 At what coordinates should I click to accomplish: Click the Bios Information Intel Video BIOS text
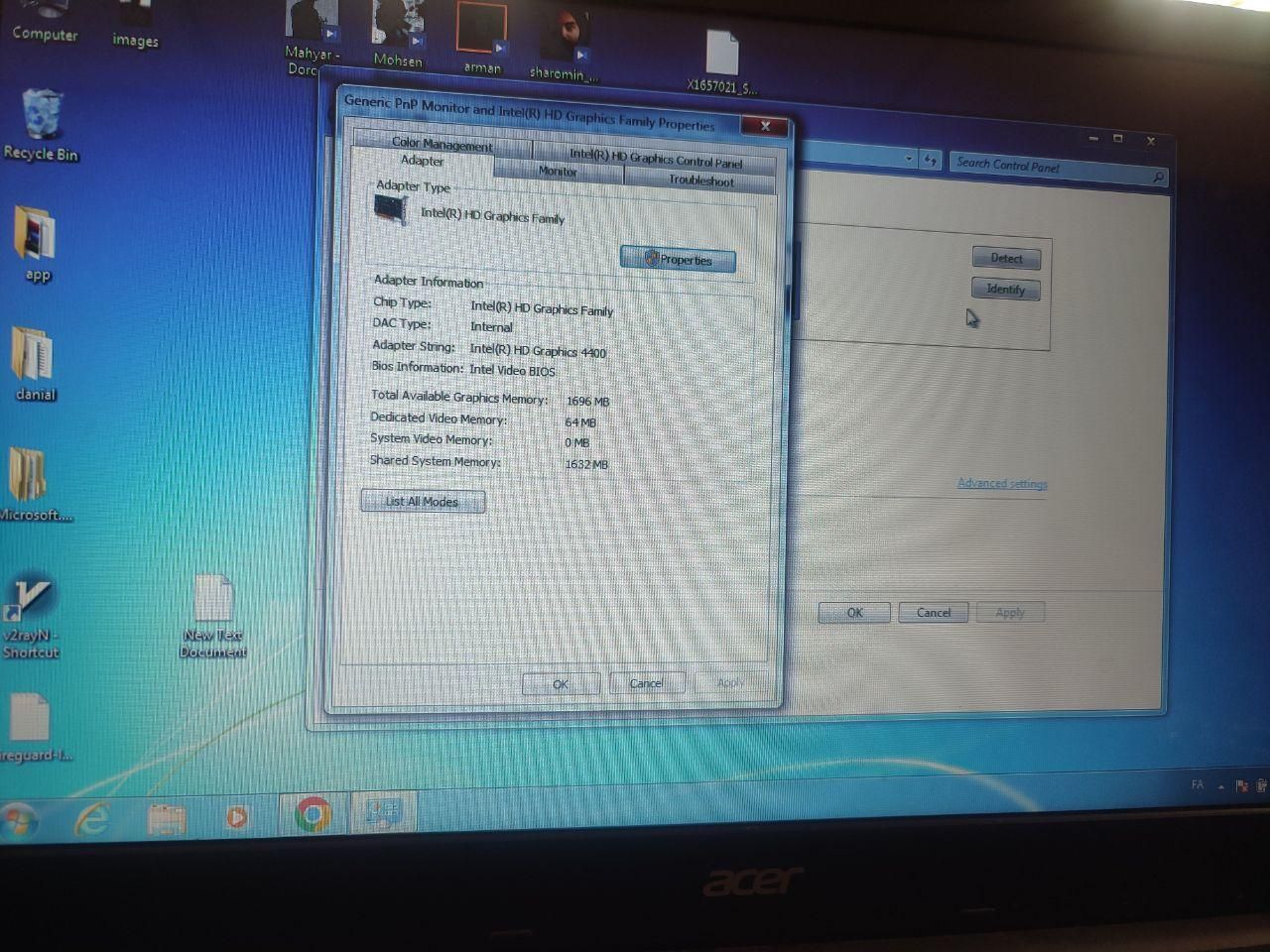coord(512,370)
